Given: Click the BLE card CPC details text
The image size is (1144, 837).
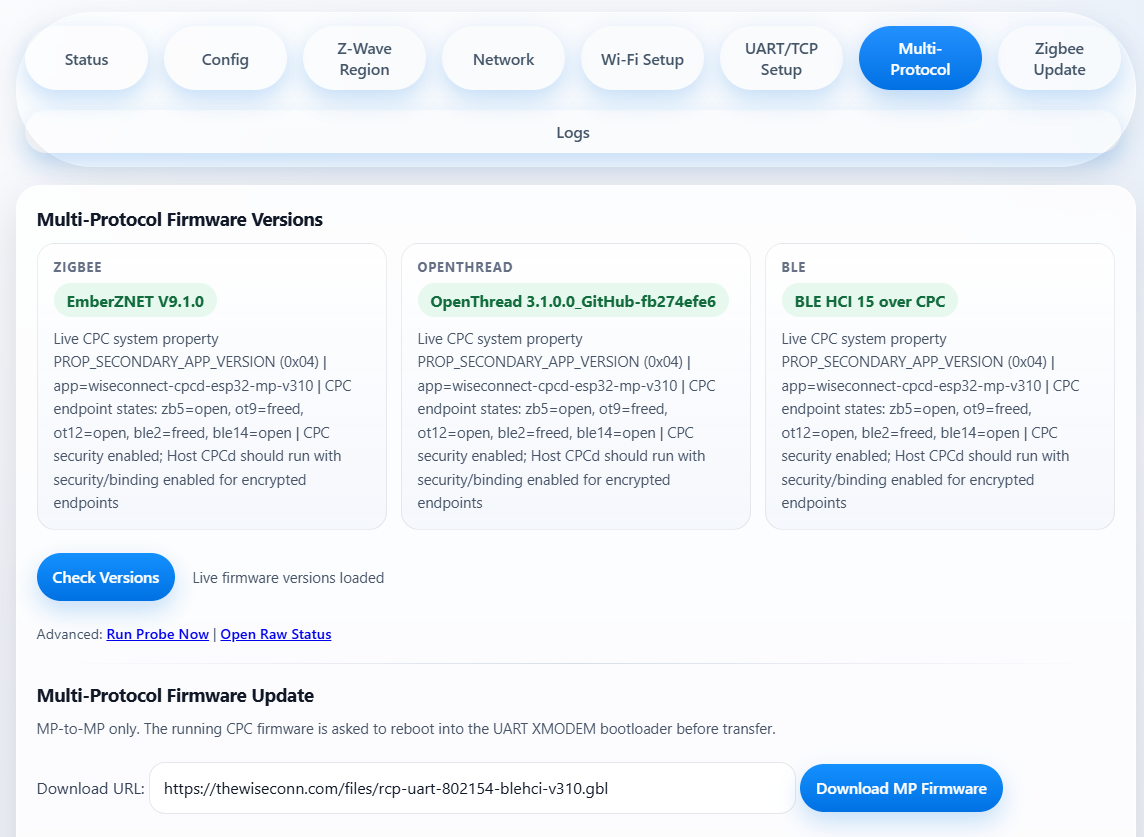Looking at the screenshot, I should [x=930, y=420].
